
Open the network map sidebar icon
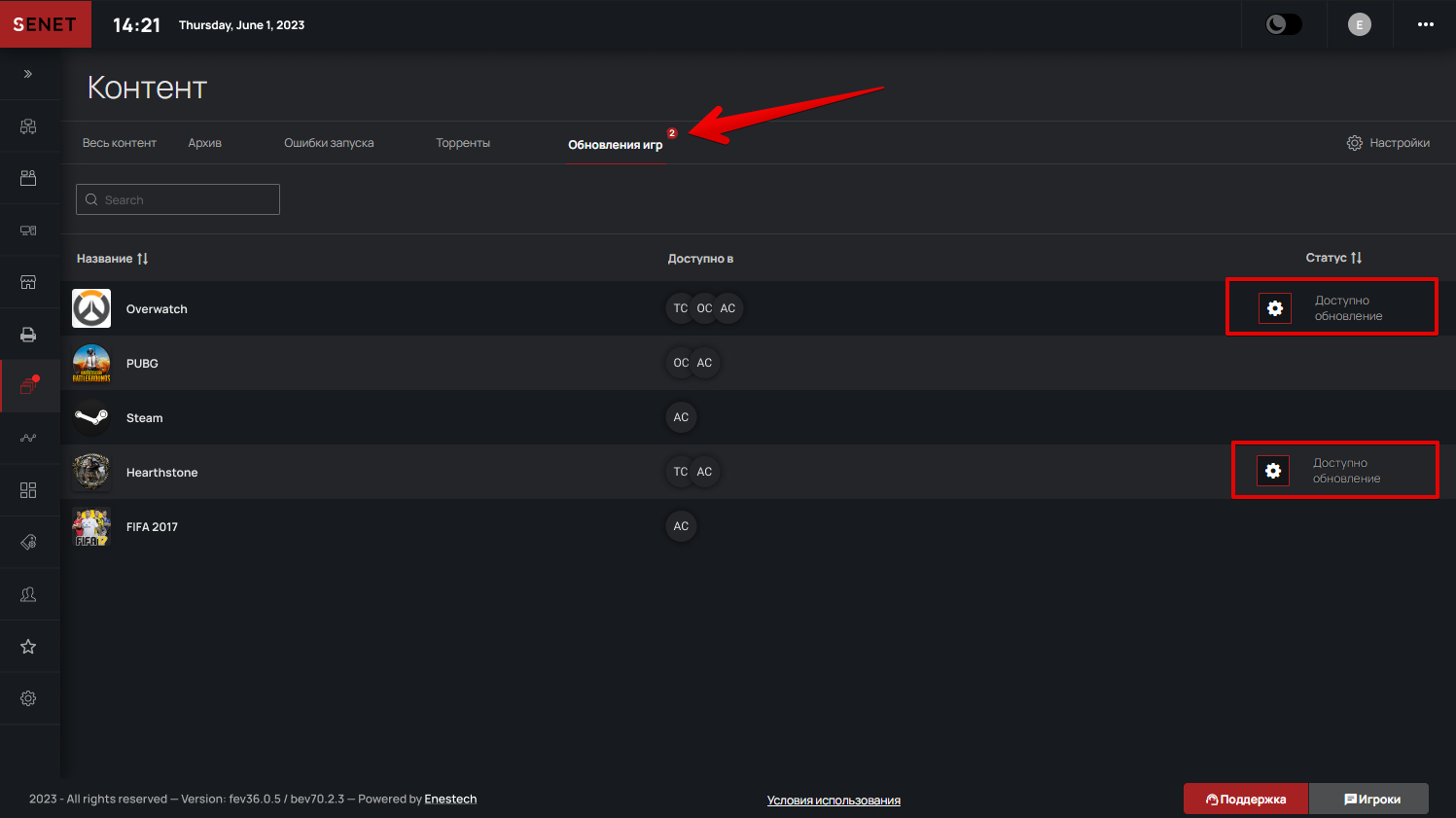click(x=28, y=126)
